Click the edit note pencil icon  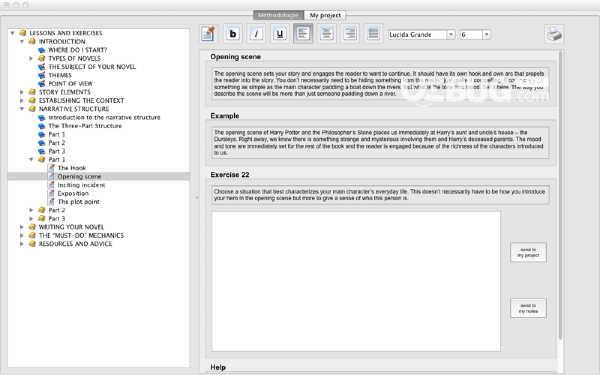point(209,34)
